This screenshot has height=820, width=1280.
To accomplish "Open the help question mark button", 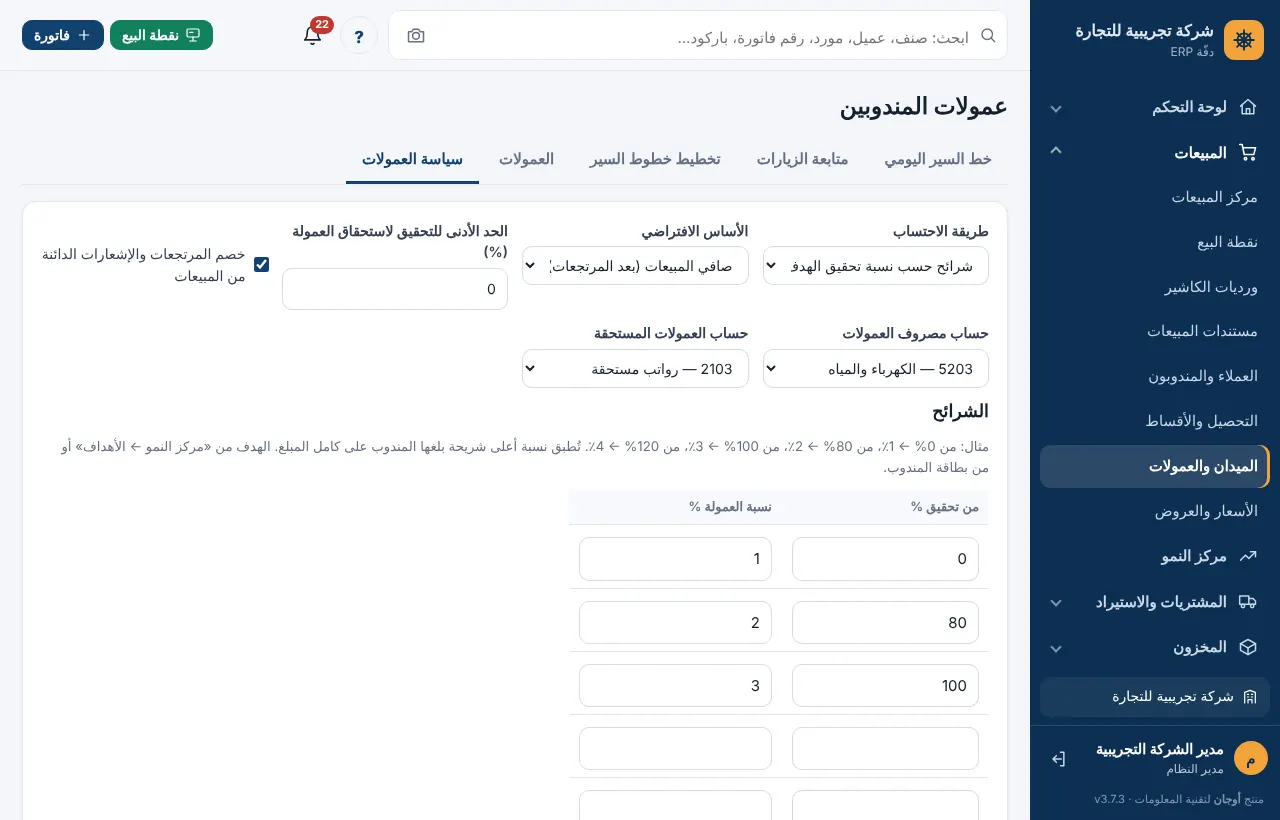I will pos(359,36).
